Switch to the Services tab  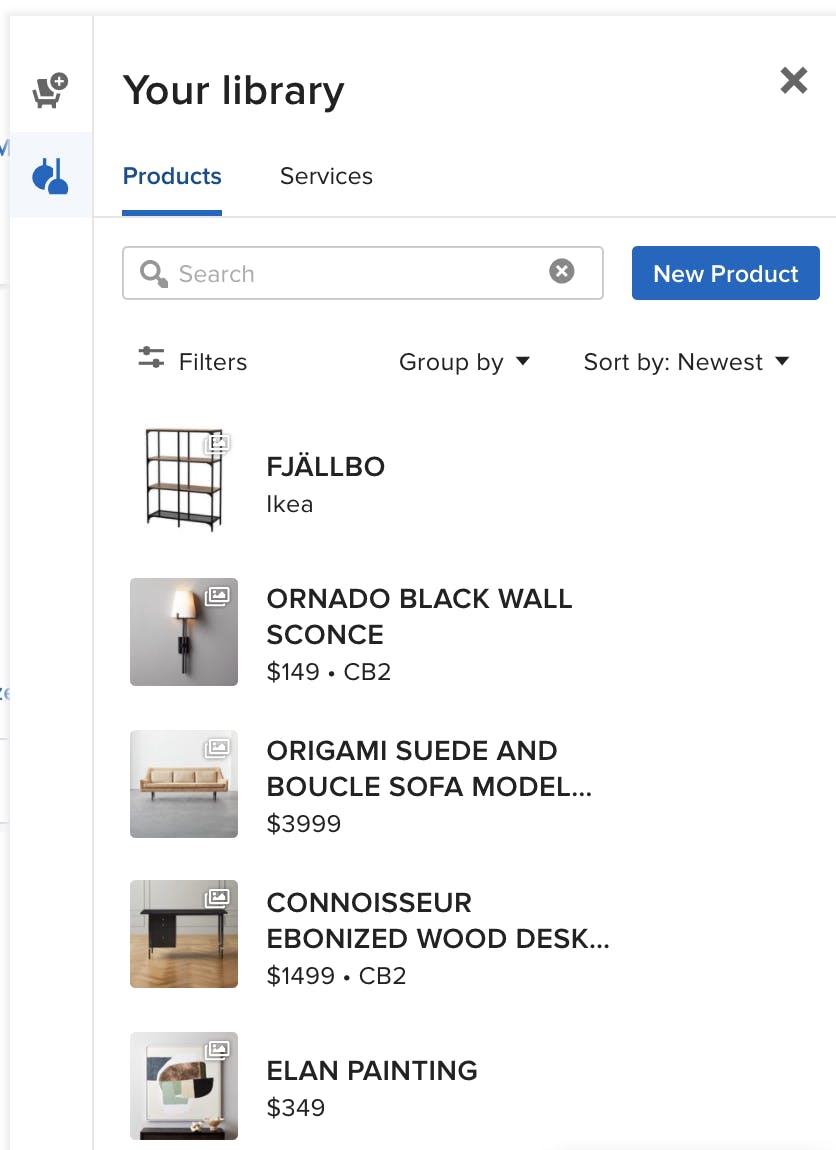pyautogui.click(x=325, y=176)
